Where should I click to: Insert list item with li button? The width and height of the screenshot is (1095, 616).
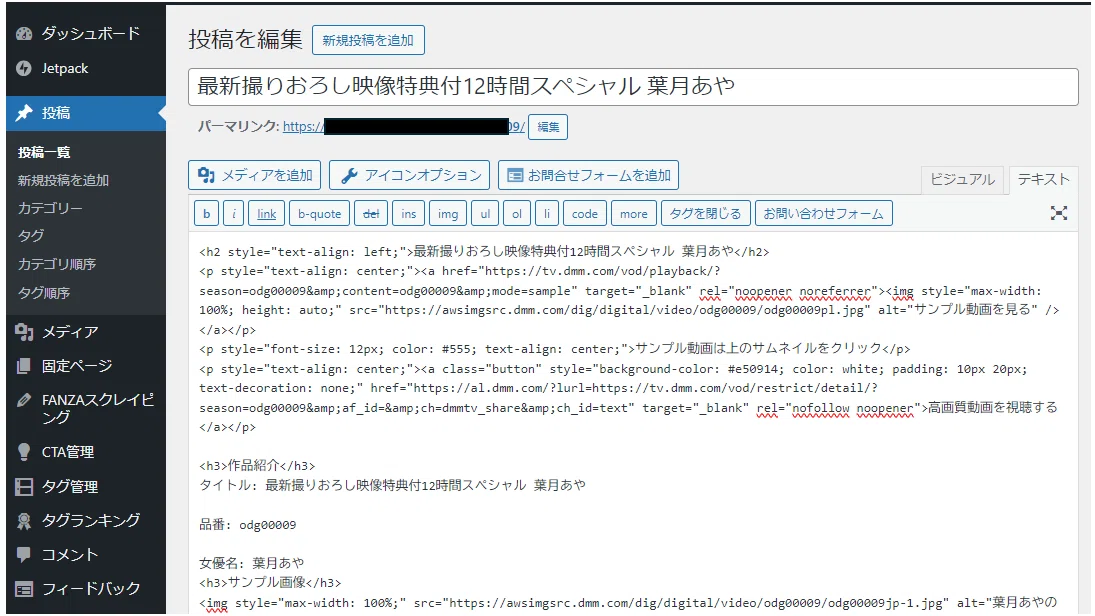547,214
